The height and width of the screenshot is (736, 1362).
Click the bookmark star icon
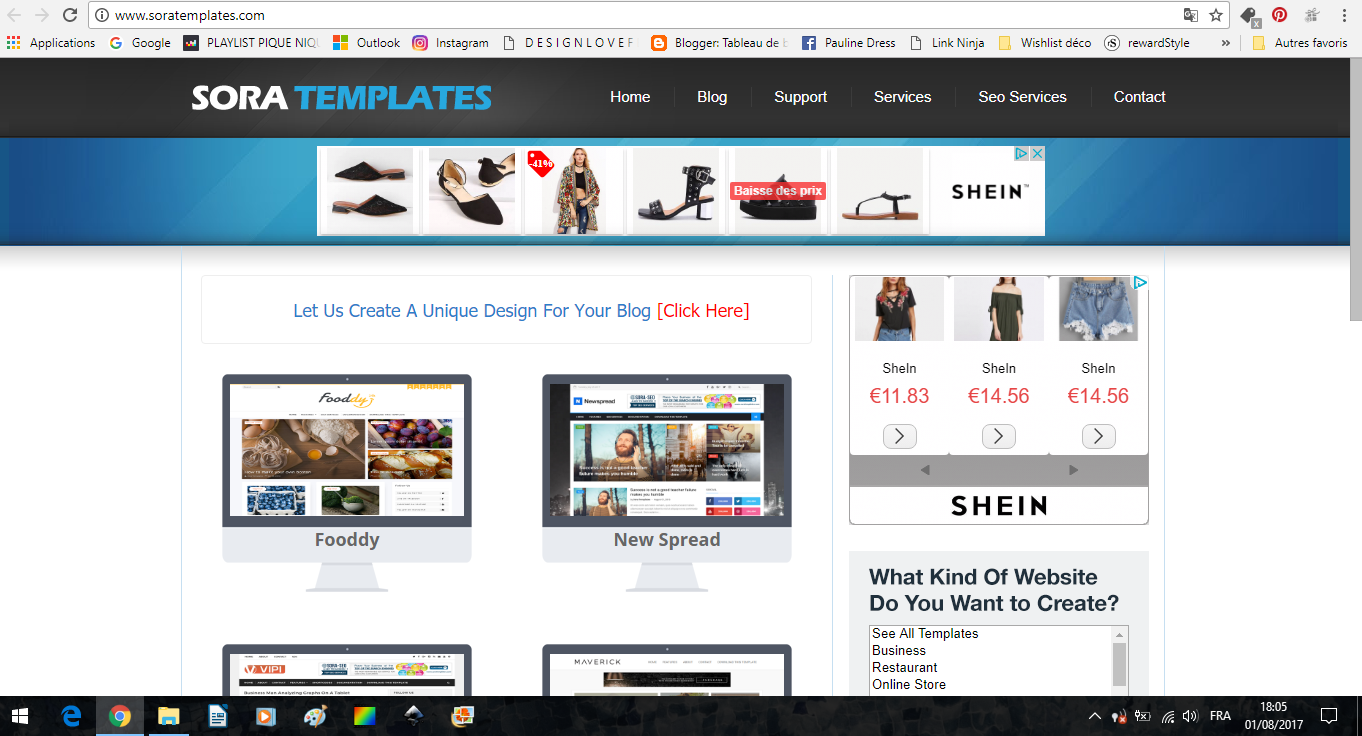(1216, 15)
